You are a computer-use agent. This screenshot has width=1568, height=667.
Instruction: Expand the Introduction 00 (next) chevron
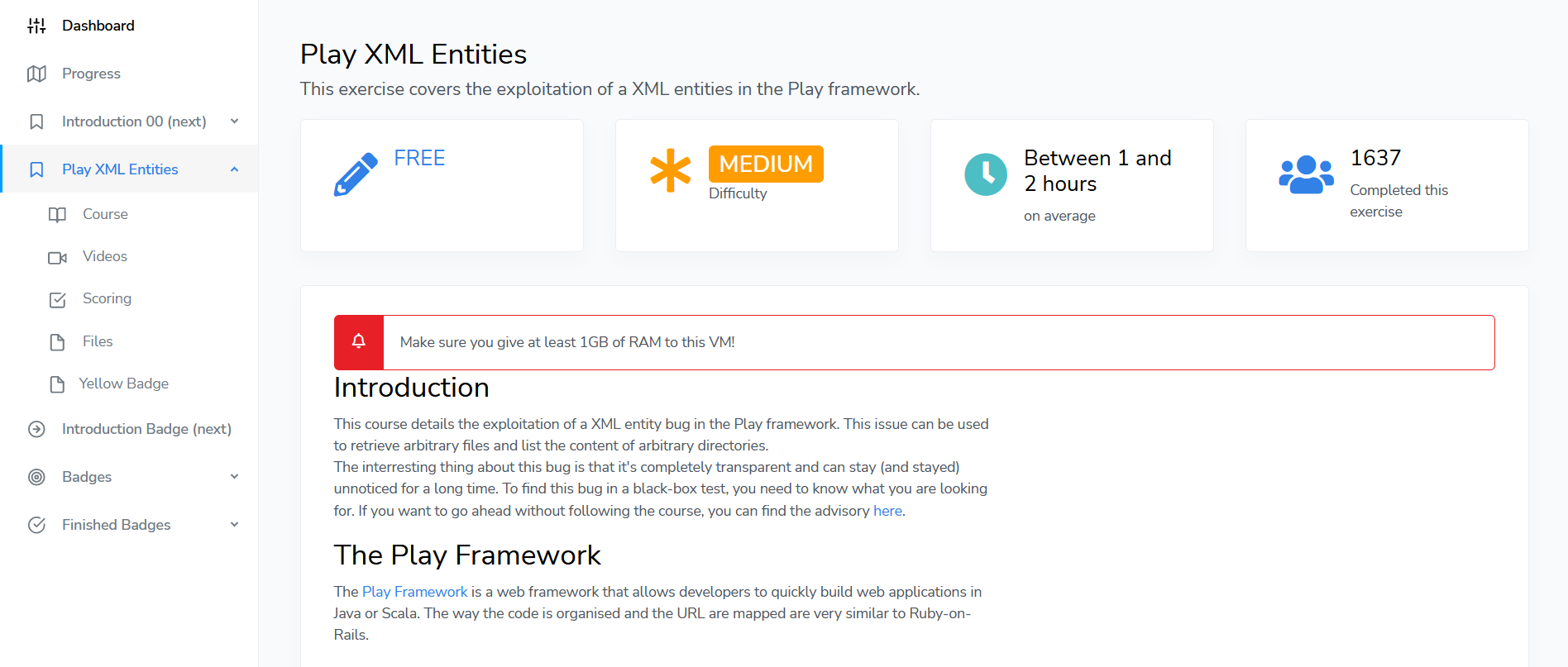(235, 121)
